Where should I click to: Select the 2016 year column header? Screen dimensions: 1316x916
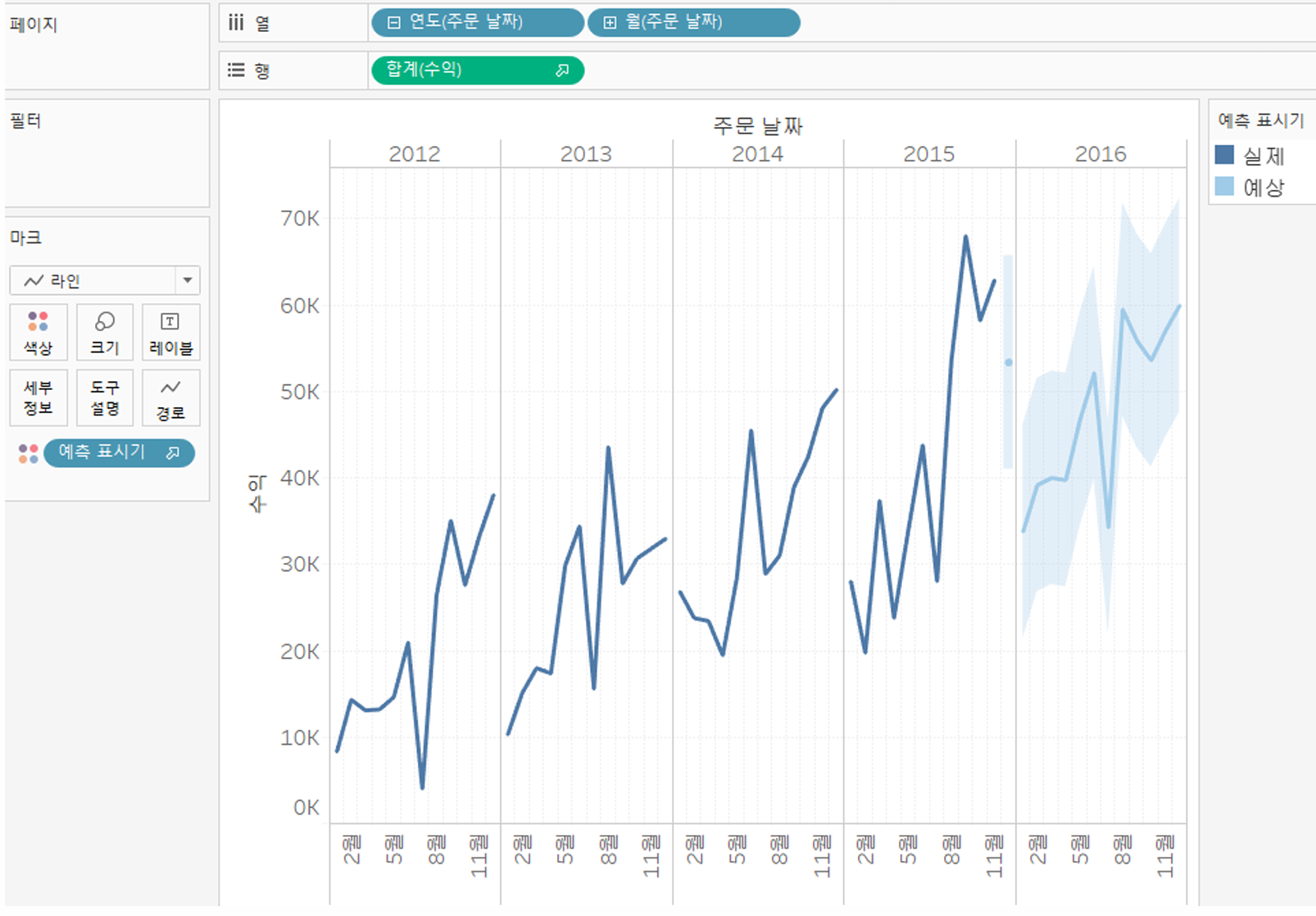(1100, 154)
